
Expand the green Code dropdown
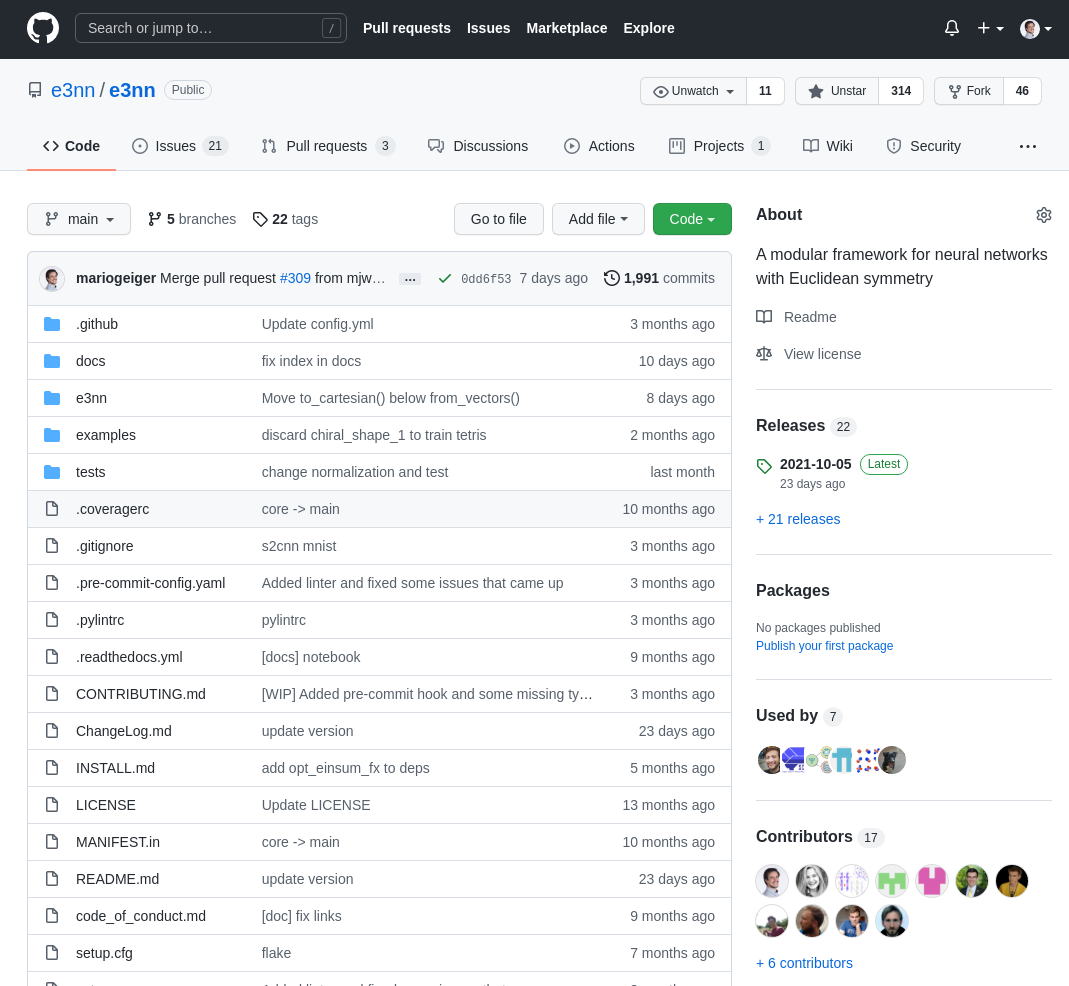pos(692,219)
